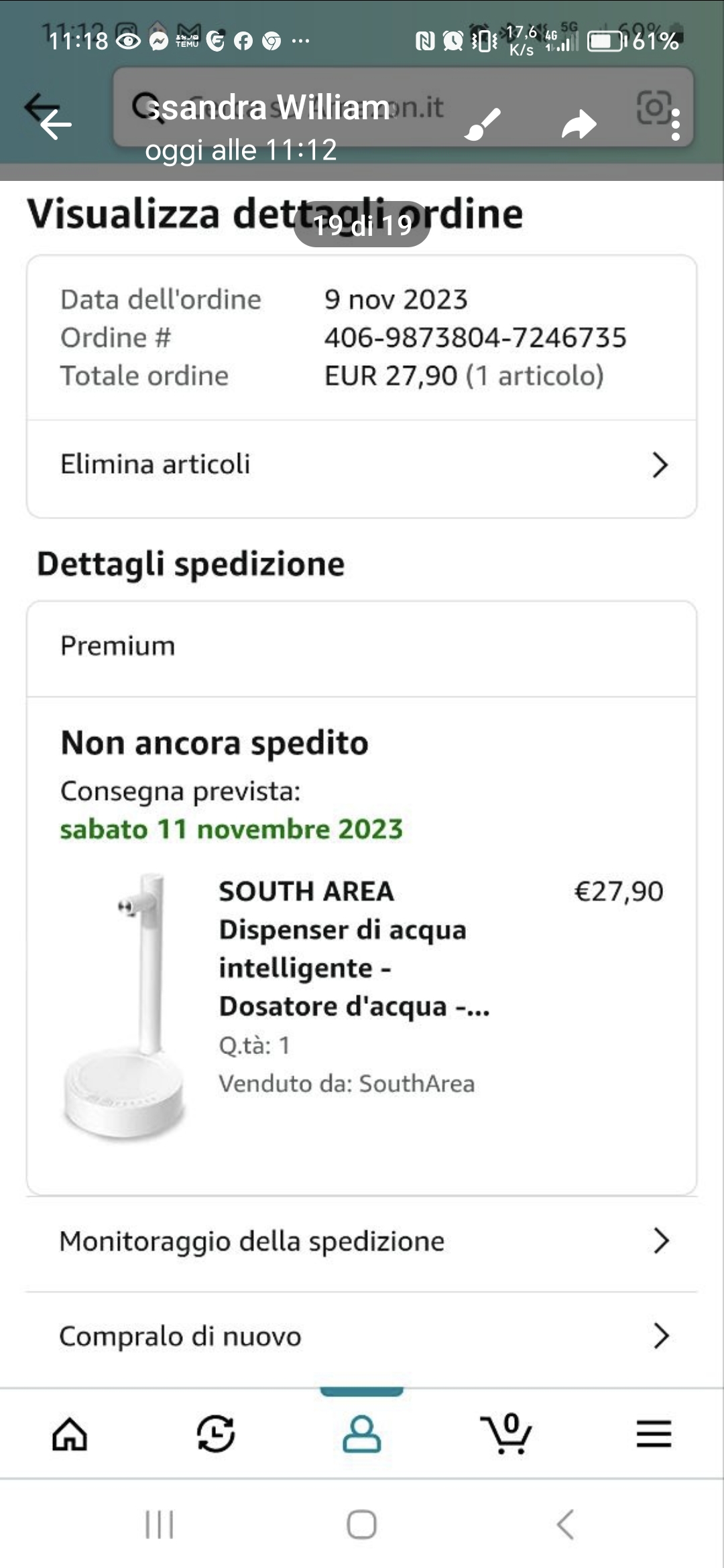Tap the brush edit icon
The image size is (724, 1568).
click(x=483, y=124)
